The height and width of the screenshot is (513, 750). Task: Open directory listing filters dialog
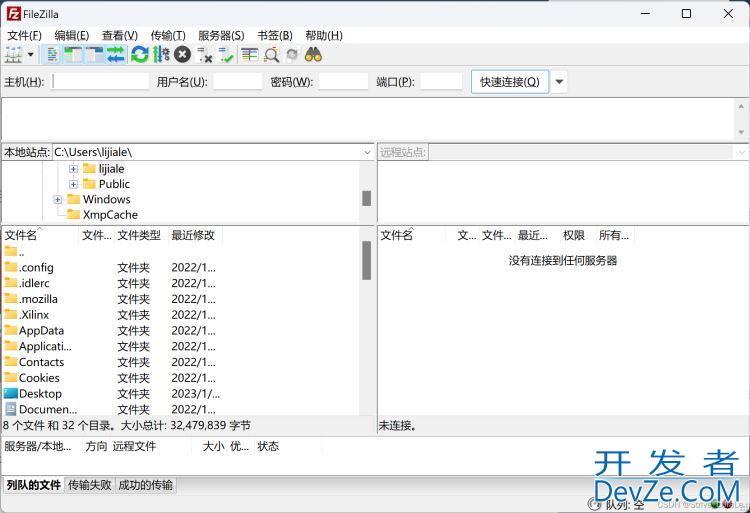pos(249,55)
